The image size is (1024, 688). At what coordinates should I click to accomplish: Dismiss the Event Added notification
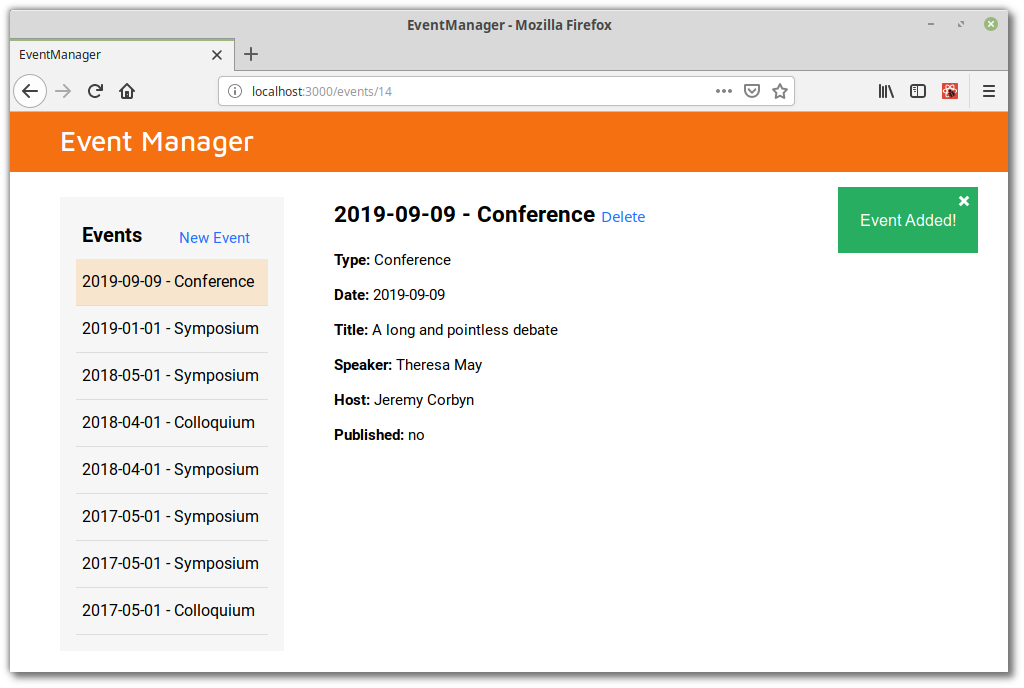[964, 201]
